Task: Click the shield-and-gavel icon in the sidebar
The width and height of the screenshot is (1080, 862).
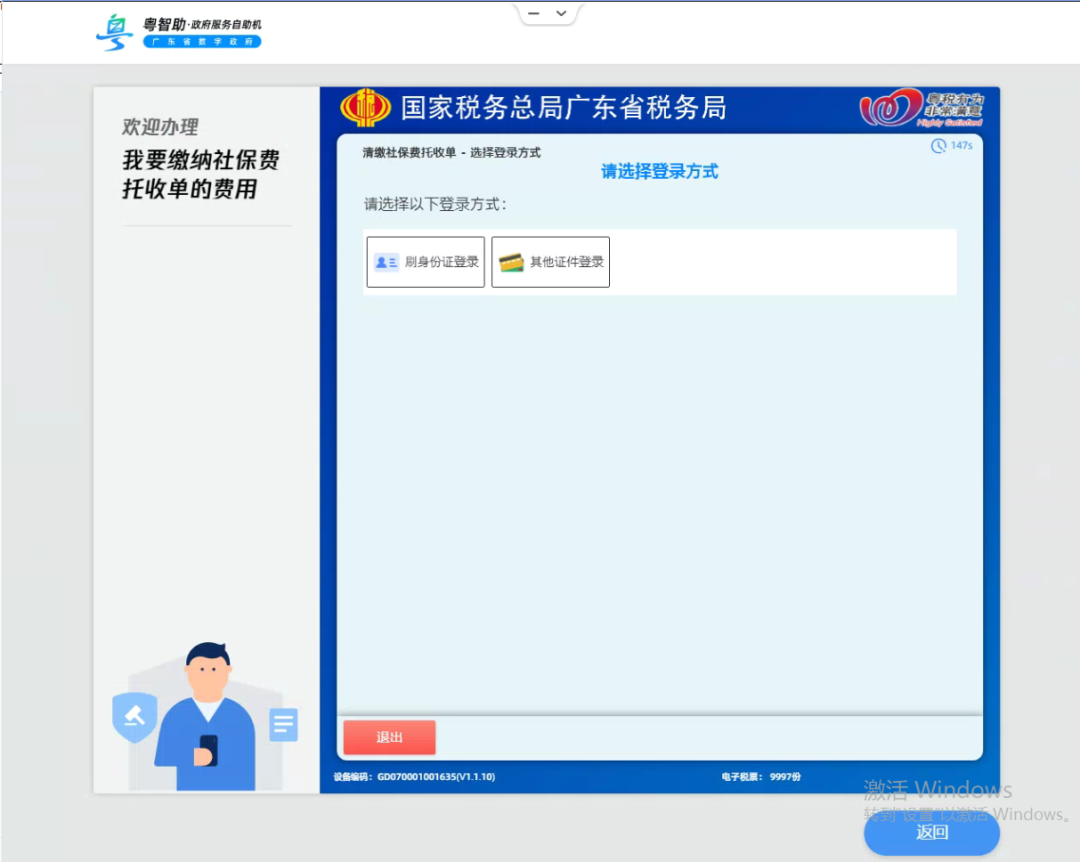Action: pyautogui.click(x=134, y=717)
